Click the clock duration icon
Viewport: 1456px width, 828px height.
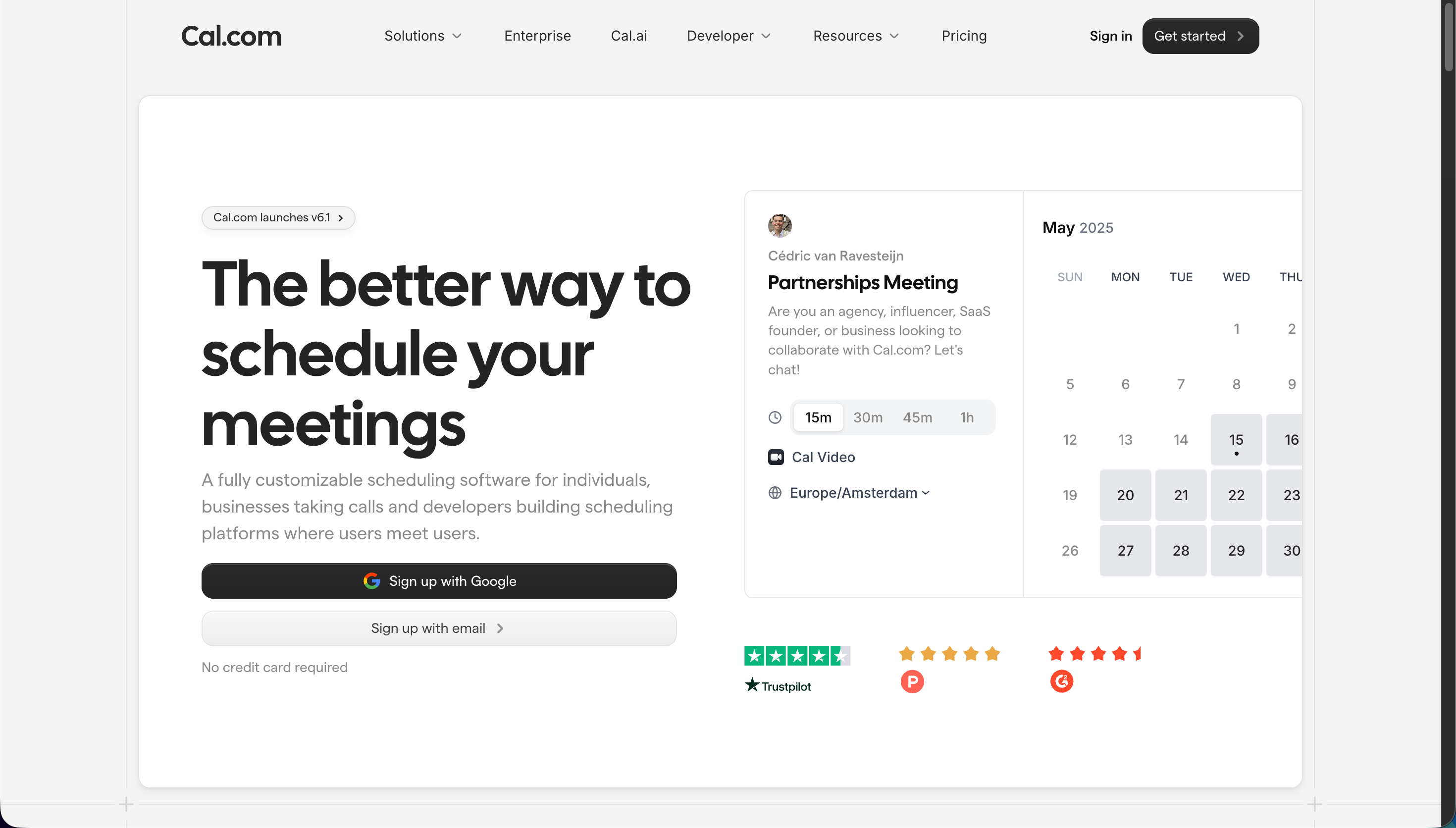click(x=775, y=417)
